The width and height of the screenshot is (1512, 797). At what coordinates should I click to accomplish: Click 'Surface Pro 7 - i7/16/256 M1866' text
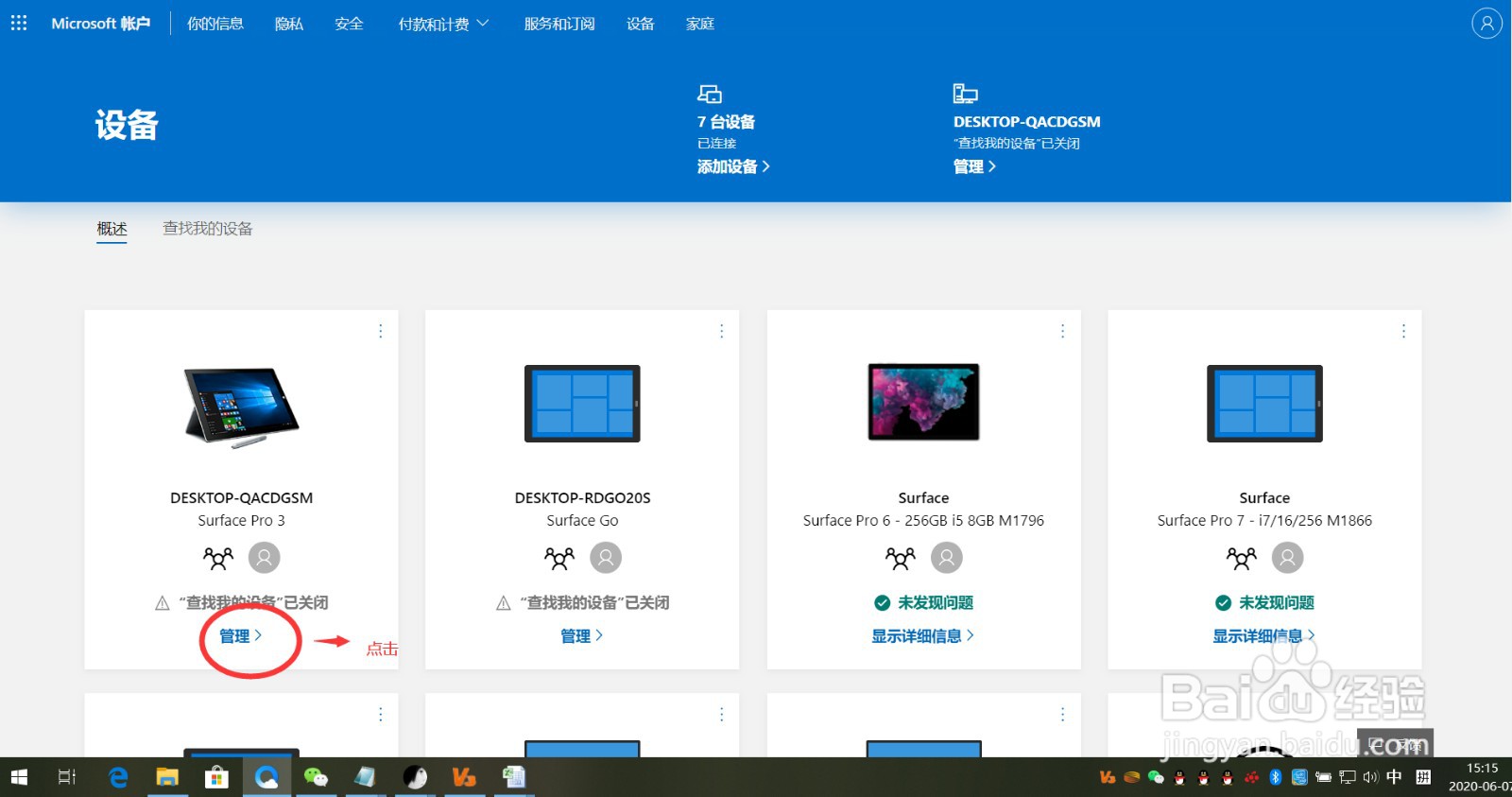pos(1265,521)
